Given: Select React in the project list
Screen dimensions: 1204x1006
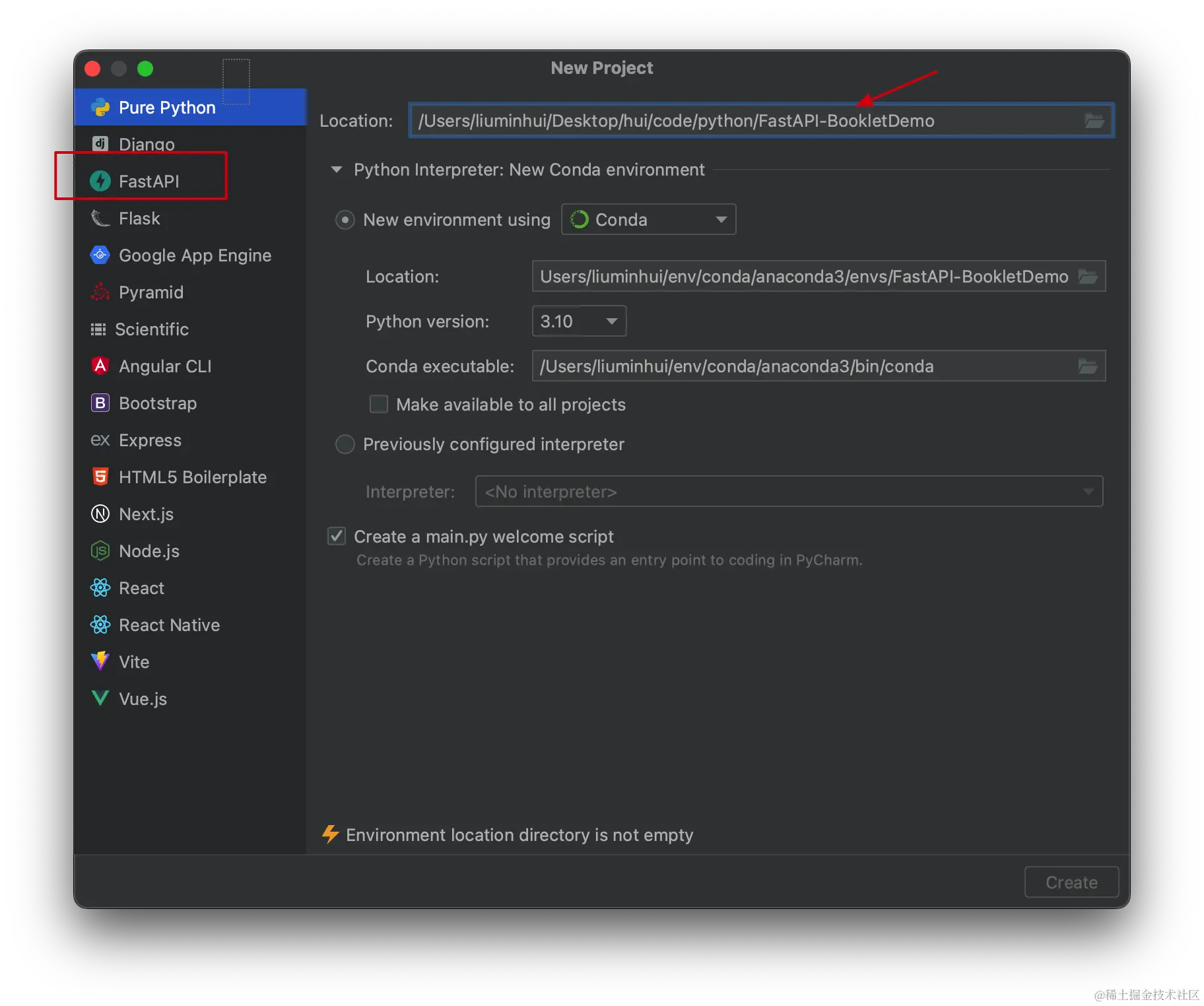Looking at the screenshot, I should (191, 587).
